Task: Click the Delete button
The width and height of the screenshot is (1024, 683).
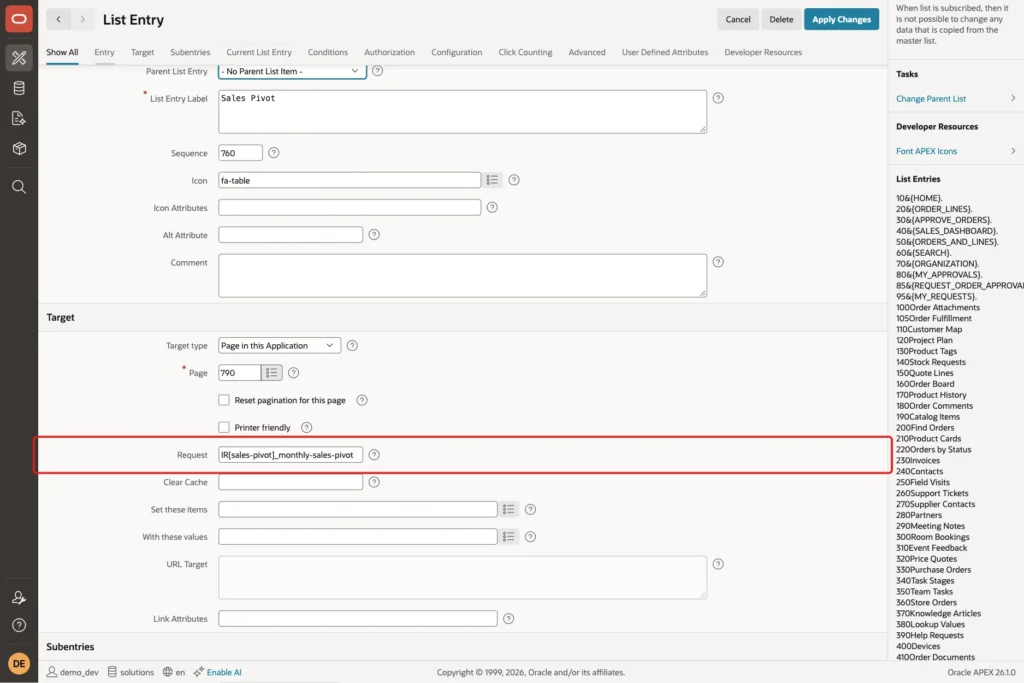Action: (781, 20)
